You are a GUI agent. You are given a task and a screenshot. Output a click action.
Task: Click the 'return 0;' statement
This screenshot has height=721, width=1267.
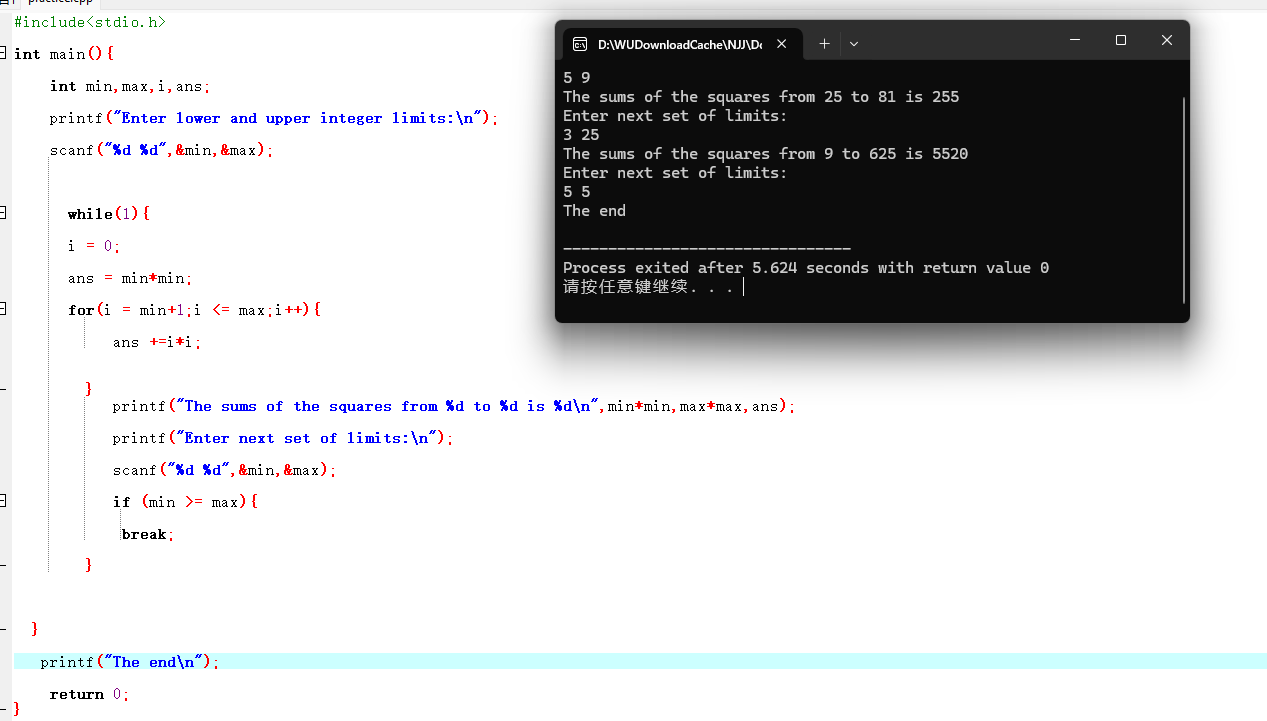click(89, 694)
